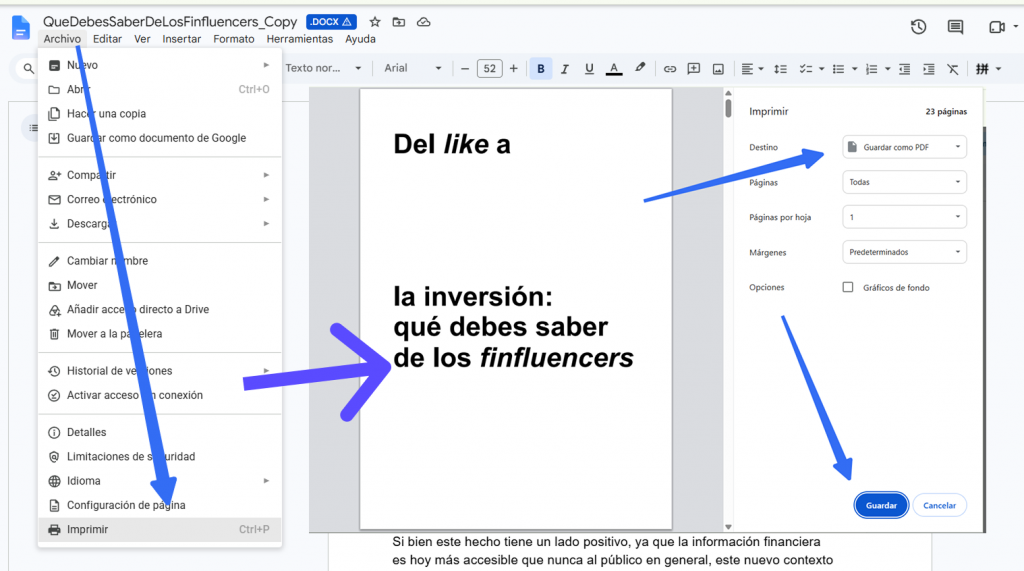Expand the Idioma submenu

point(160,481)
